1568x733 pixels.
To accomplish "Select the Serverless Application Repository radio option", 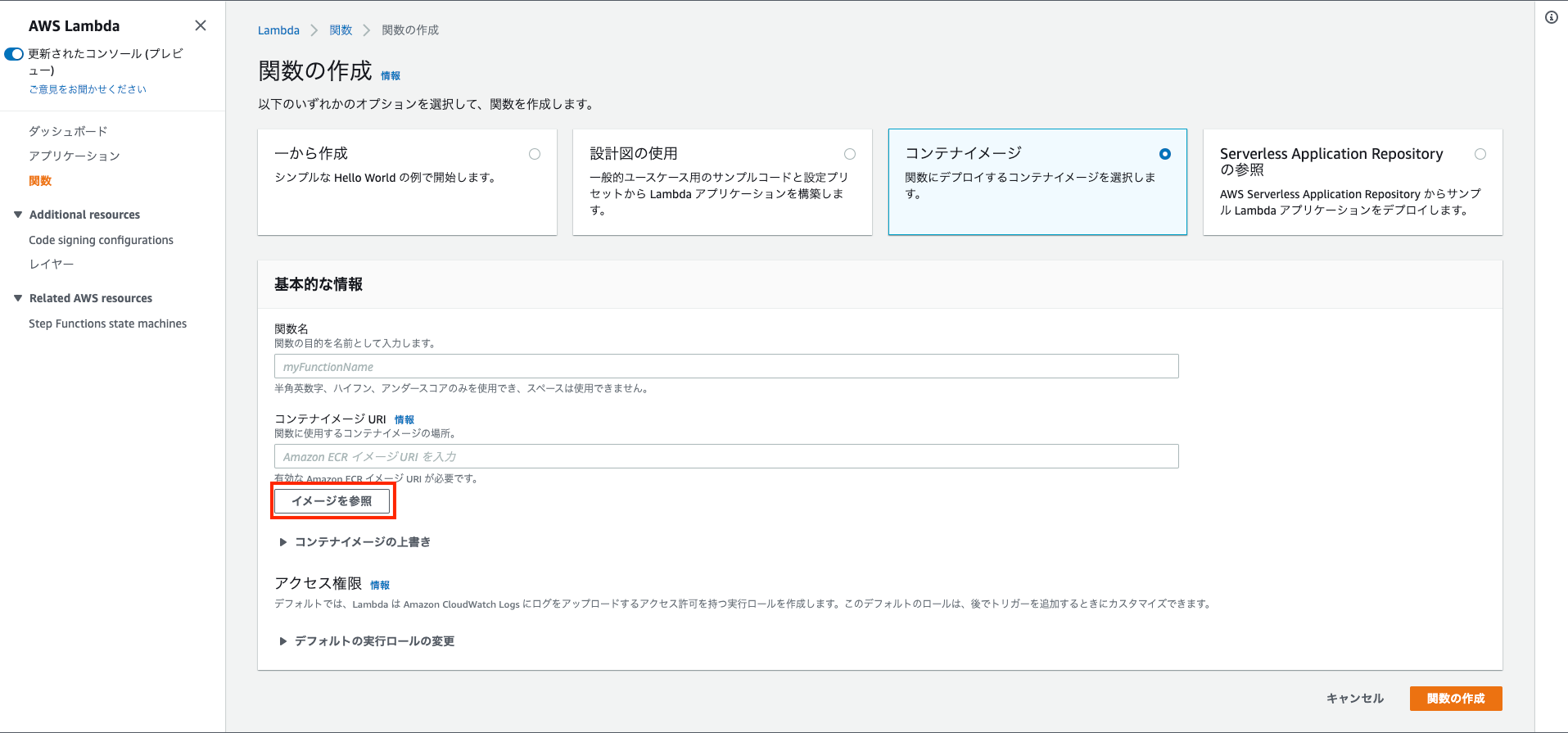I will click(1480, 154).
